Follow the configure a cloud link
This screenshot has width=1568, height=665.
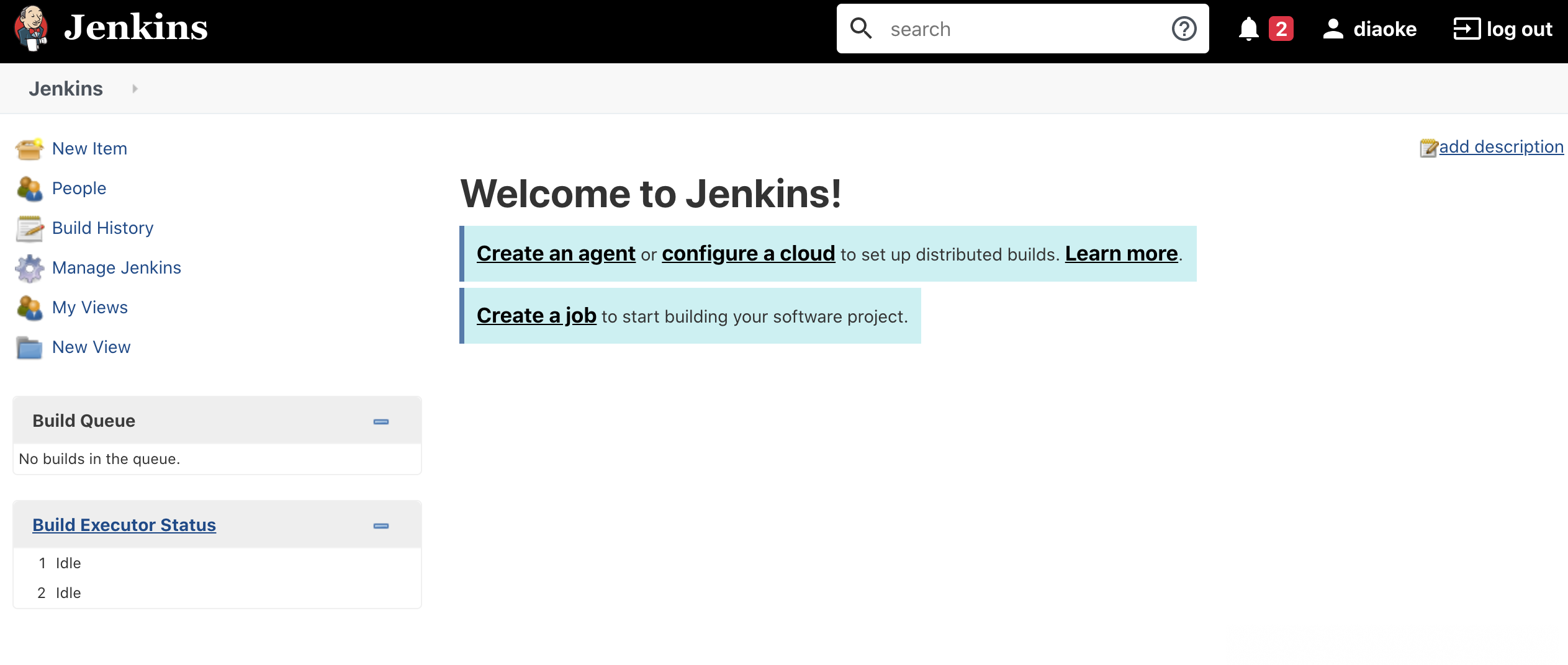pos(748,254)
